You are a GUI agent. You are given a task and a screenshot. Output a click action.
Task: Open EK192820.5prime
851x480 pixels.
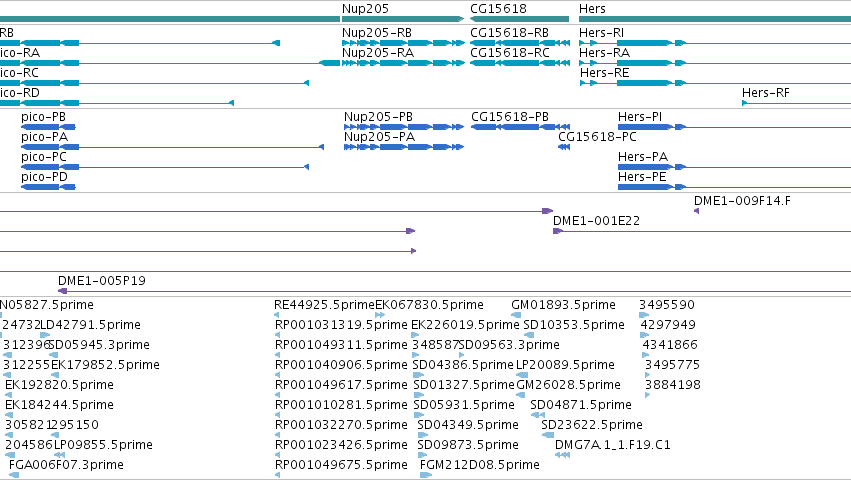(60, 385)
